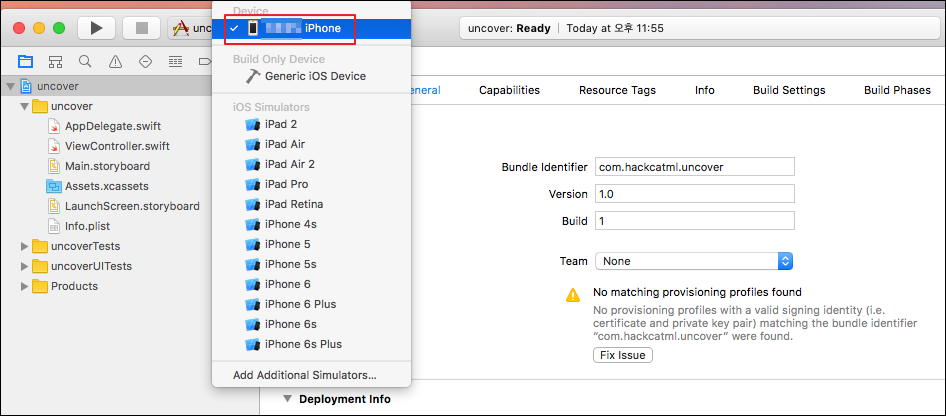Open the Debug navigator icon
946x416 pixels.
(x=175, y=61)
